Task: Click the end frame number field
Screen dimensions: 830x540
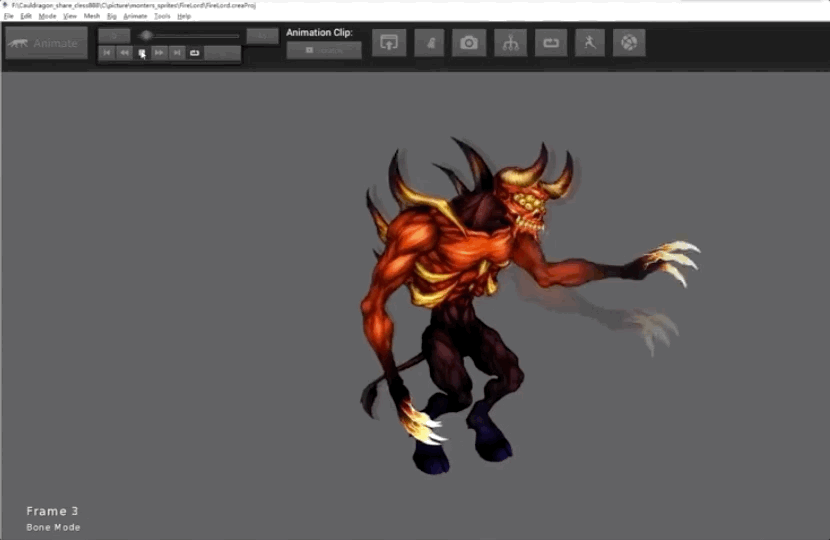Action: (263, 36)
